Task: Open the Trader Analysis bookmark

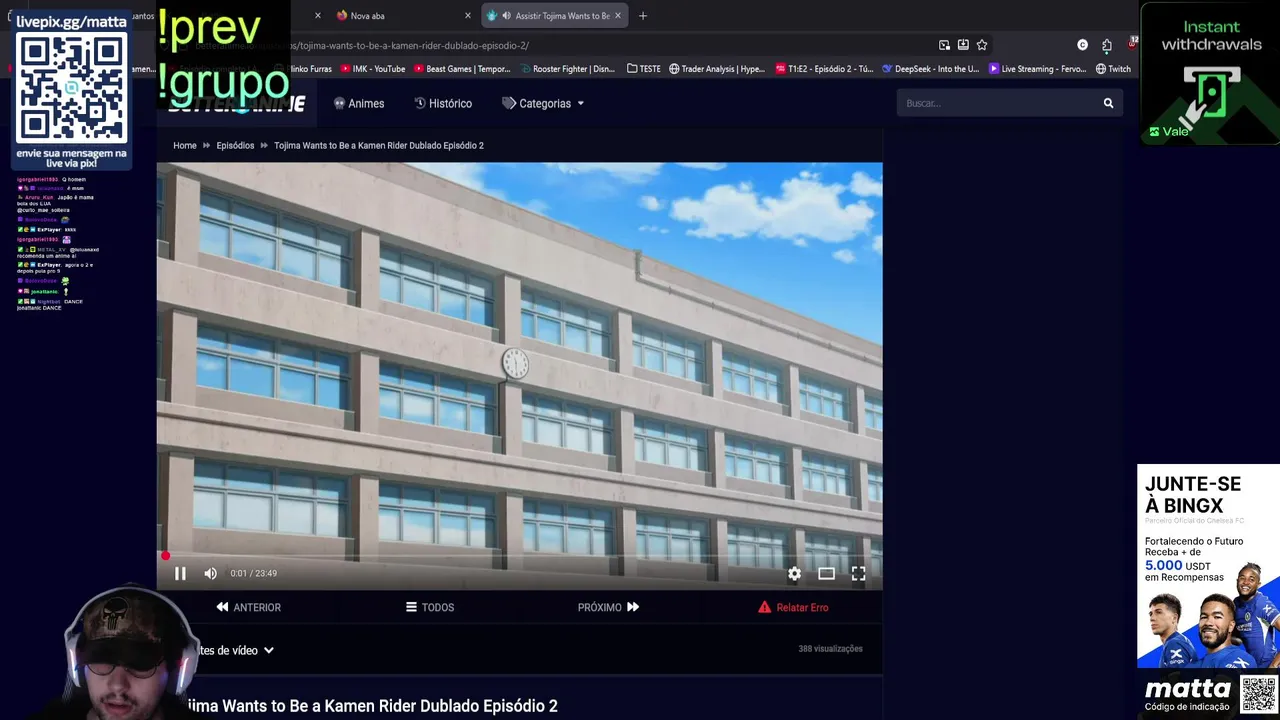Action: tap(717, 69)
